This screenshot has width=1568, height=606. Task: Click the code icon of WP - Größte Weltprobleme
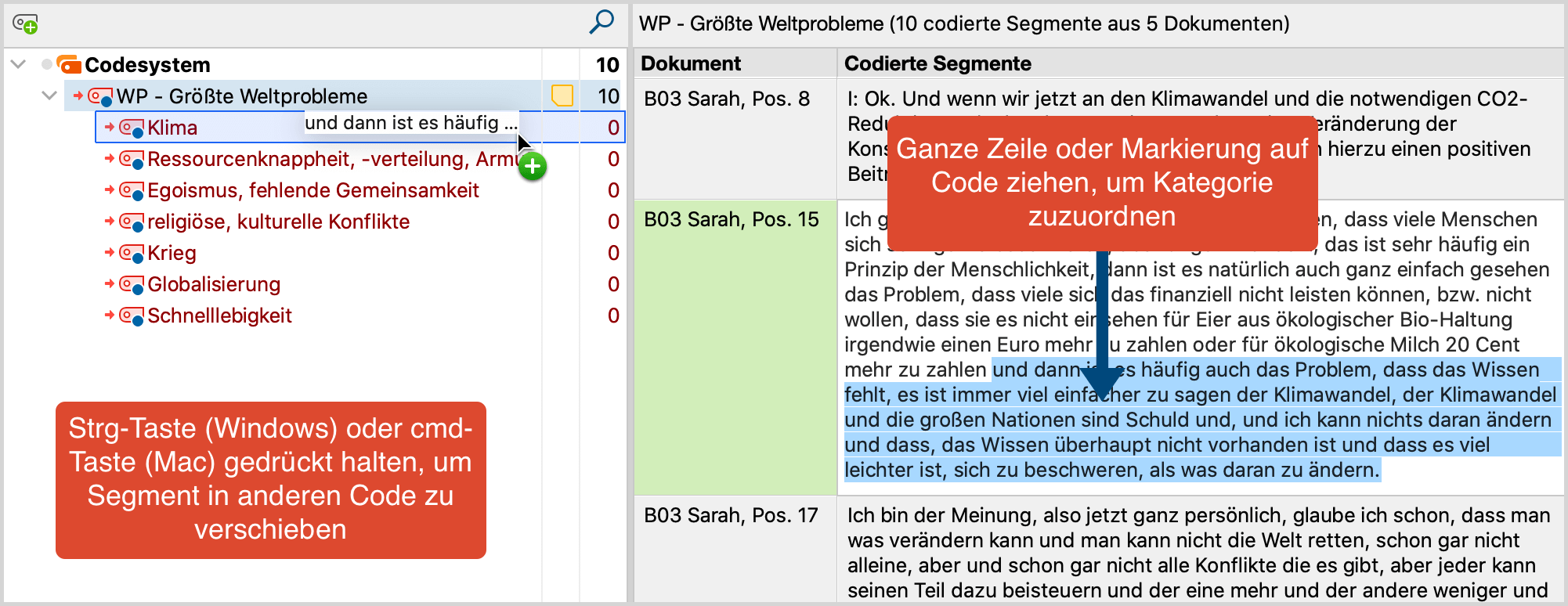[x=100, y=96]
